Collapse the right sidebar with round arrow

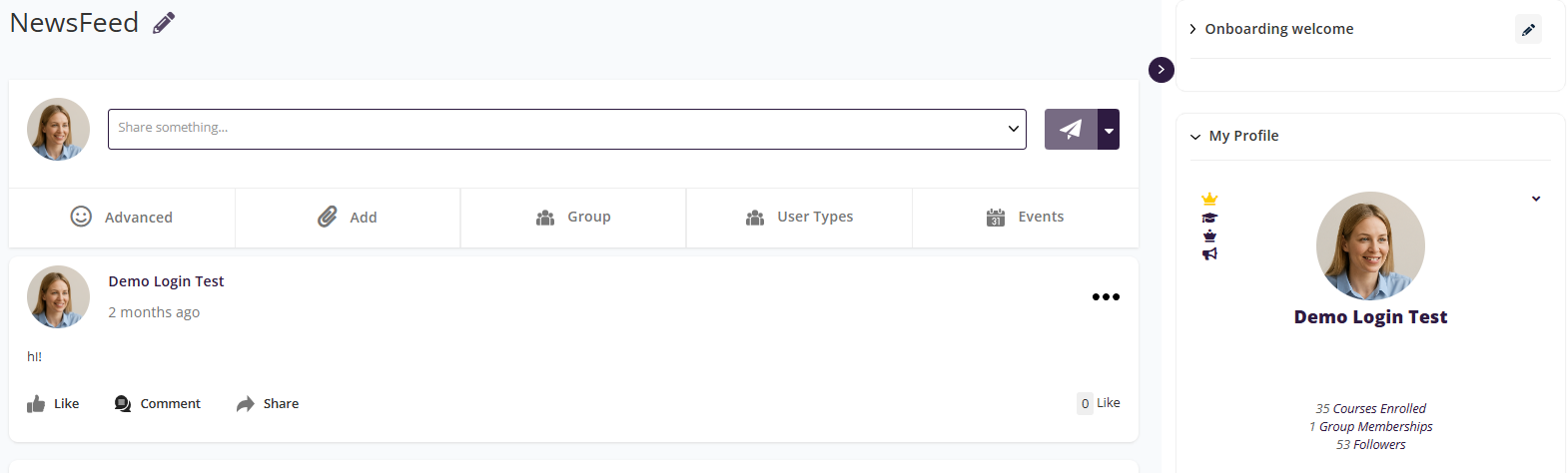[x=1161, y=70]
